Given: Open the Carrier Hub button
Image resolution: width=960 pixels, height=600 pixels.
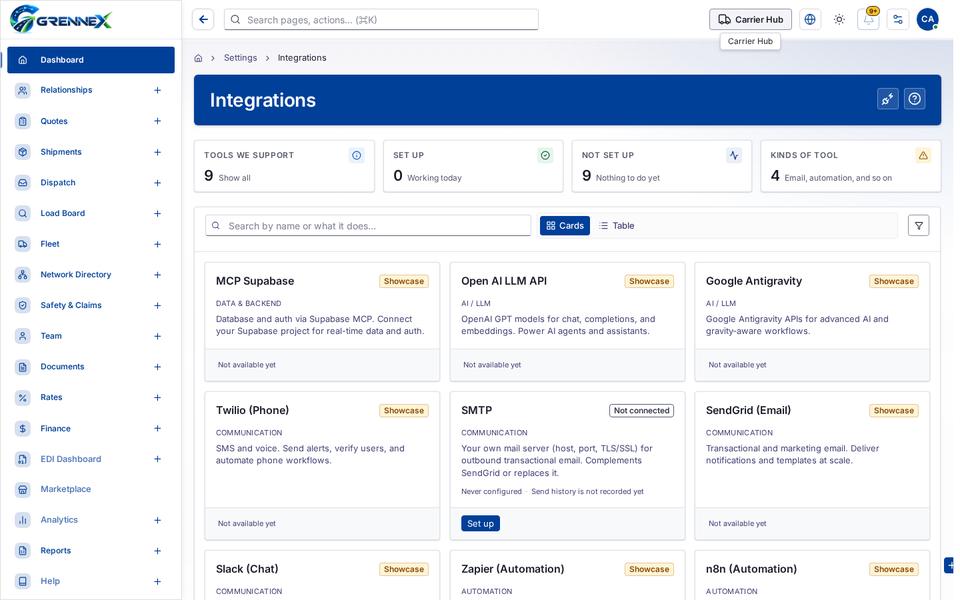Looking at the screenshot, I should coord(750,20).
